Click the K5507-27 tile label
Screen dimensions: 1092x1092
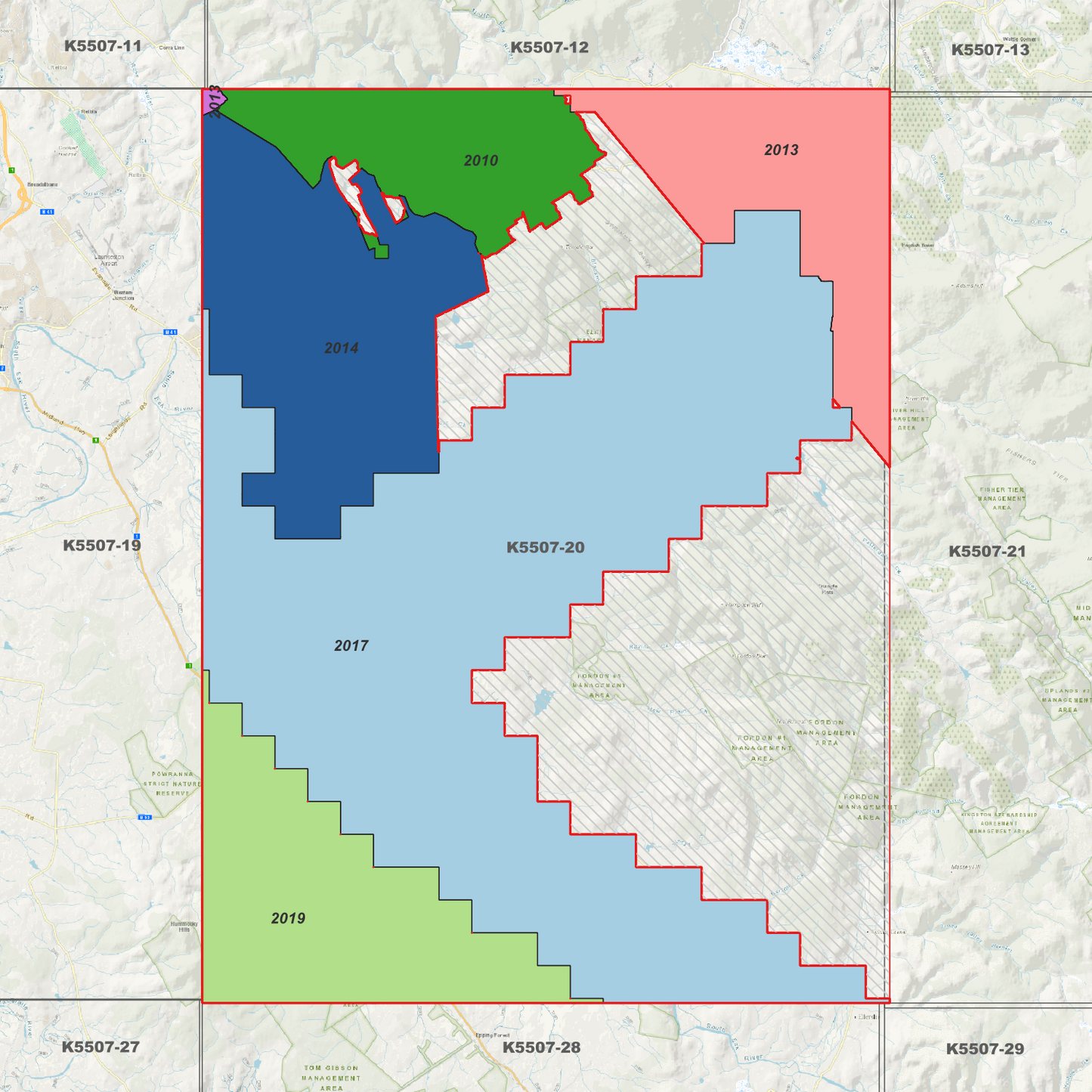tap(101, 1047)
